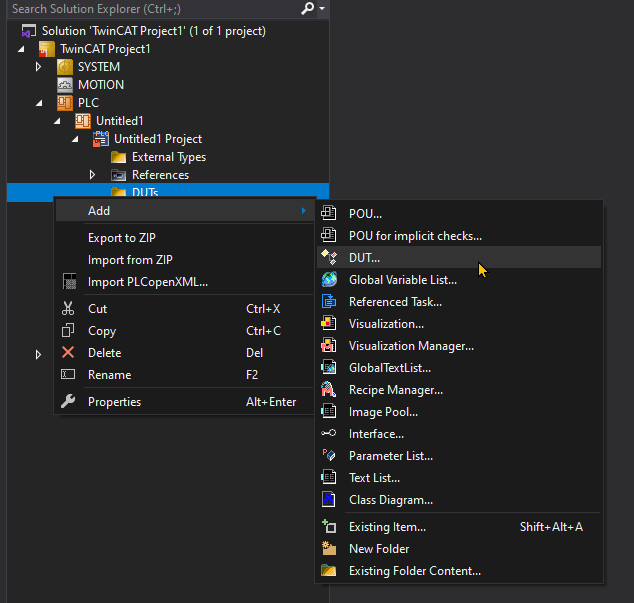The width and height of the screenshot is (634, 603).
Task: Expand the References node
Action: click(x=92, y=175)
